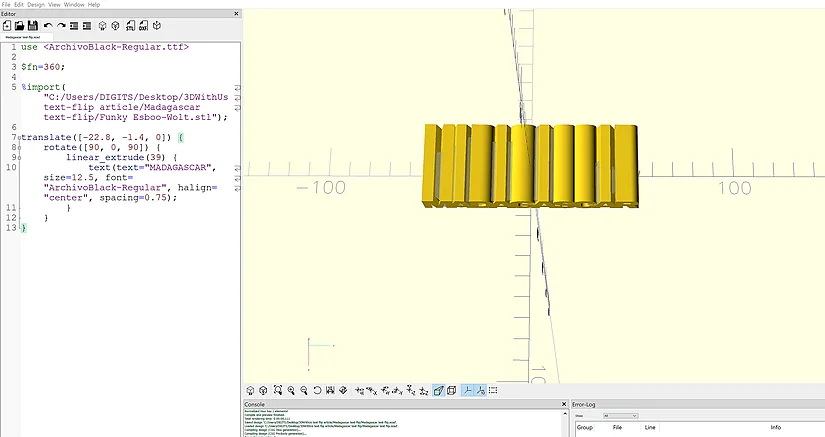This screenshot has height=437, width=825.
Task: Click the '100' axis label in viewport
Action: 735,188
